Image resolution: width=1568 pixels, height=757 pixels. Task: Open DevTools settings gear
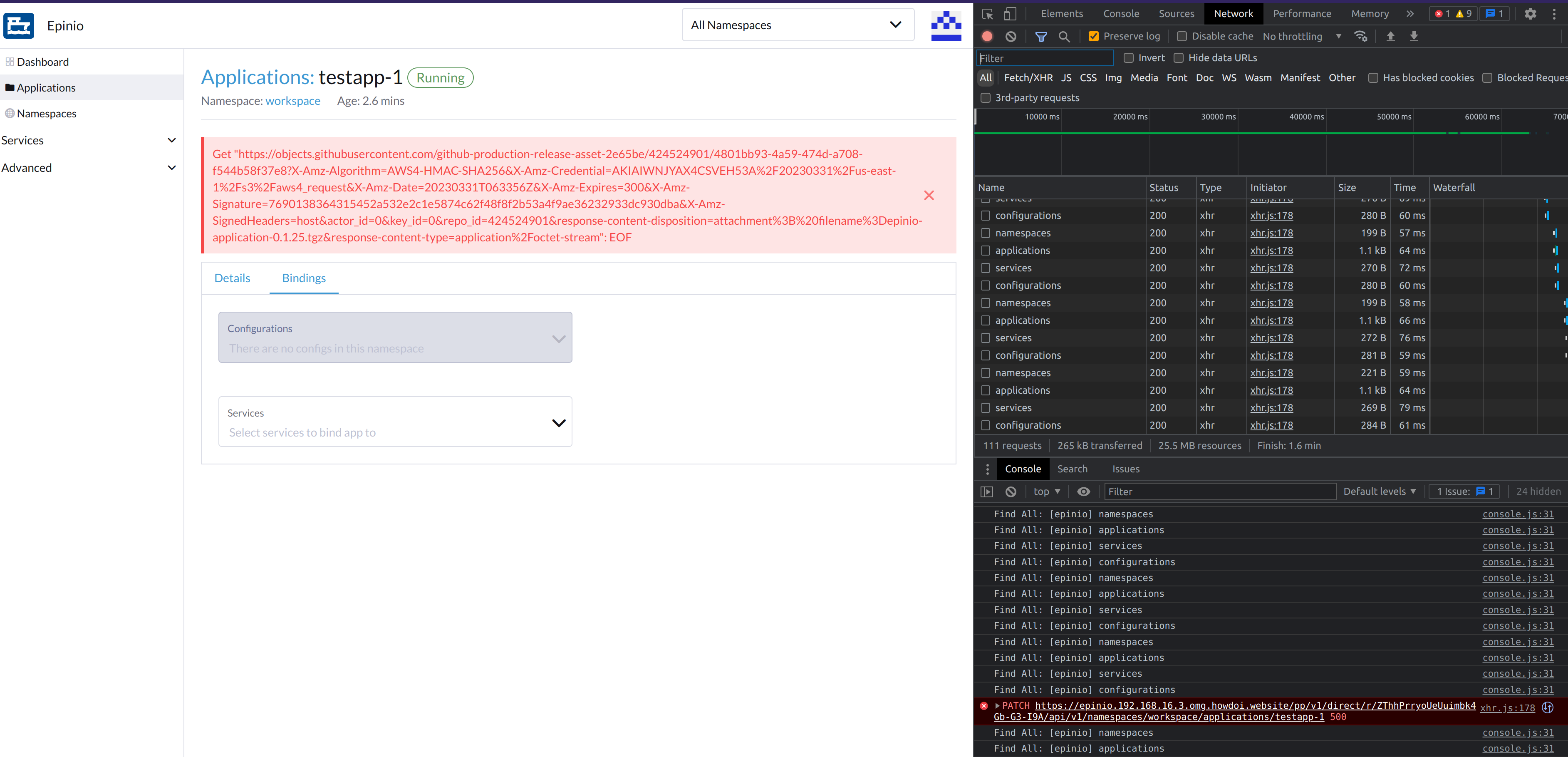coord(1531,13)
